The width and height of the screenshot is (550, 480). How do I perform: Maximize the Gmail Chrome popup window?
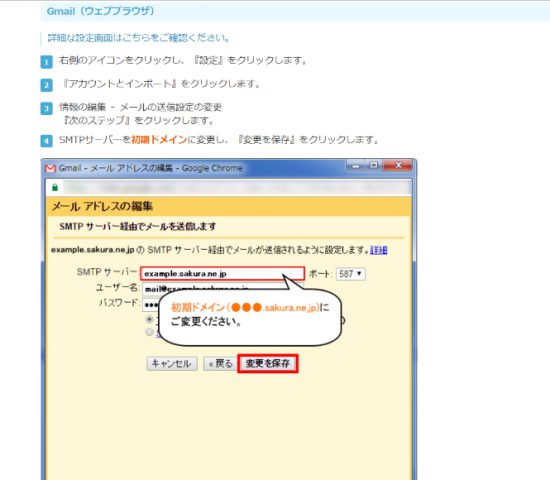point(374,166)
